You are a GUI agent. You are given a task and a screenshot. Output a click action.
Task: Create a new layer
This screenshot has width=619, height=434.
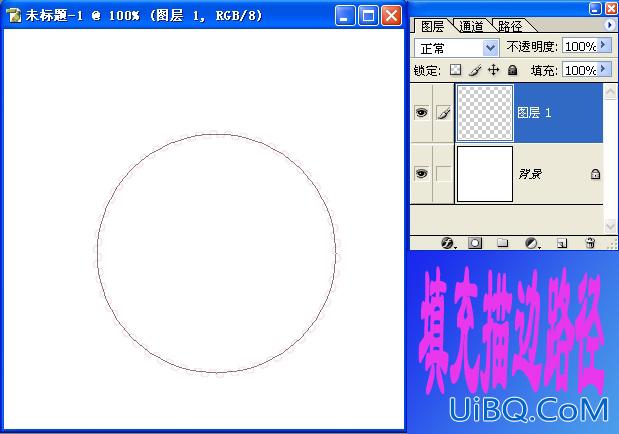561,243
